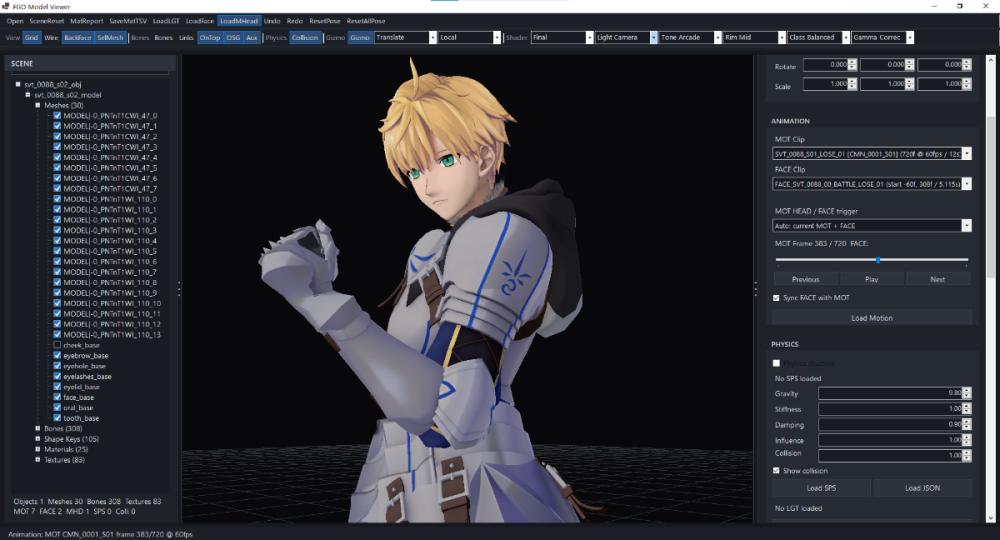The height and width of the screenshot is (540, 1000).
Task: Toggle the OSG button
Action: [233, 38]
